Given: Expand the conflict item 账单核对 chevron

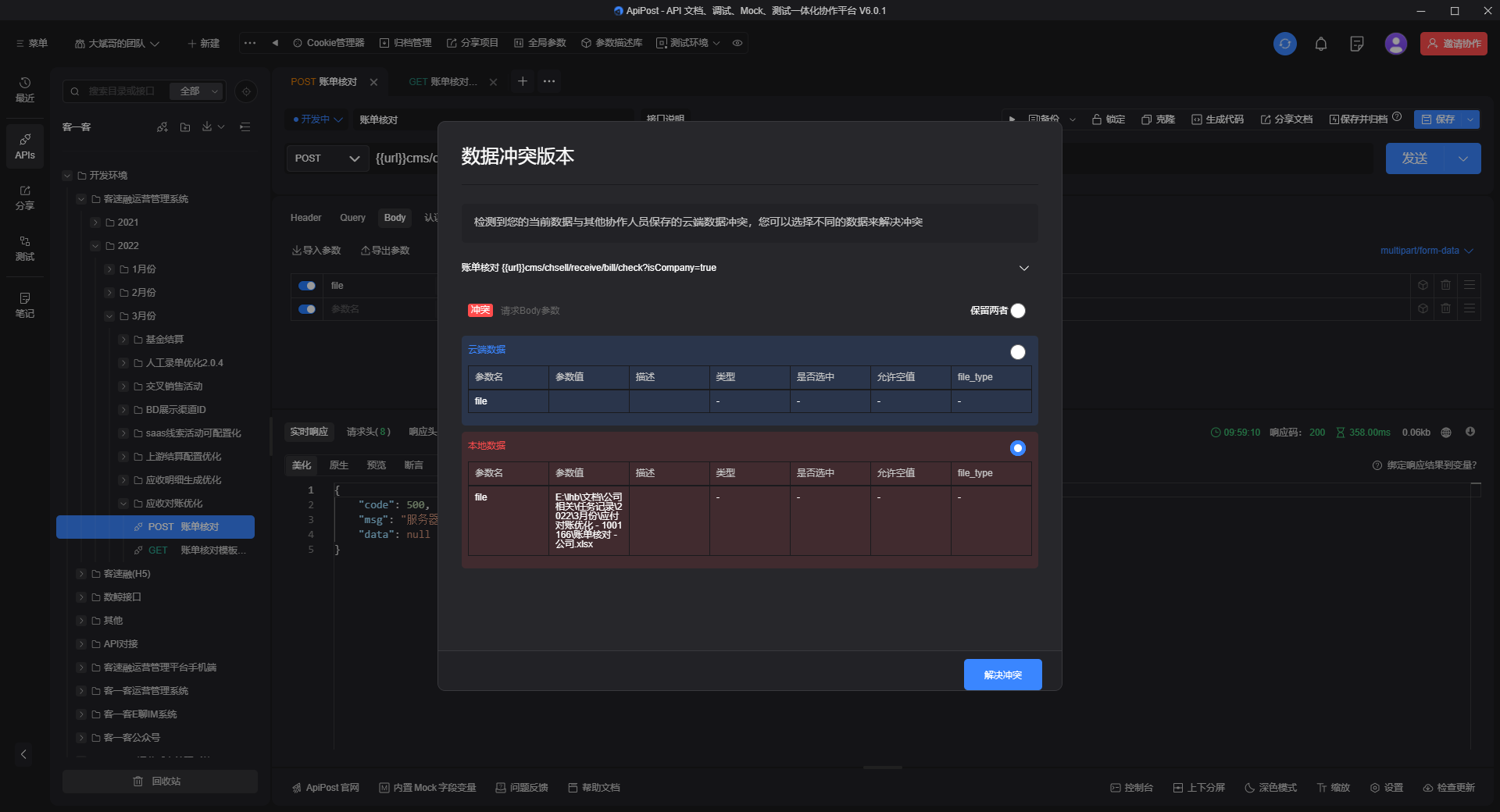Looking at the screenshot, I should (x=1024, y=268).
